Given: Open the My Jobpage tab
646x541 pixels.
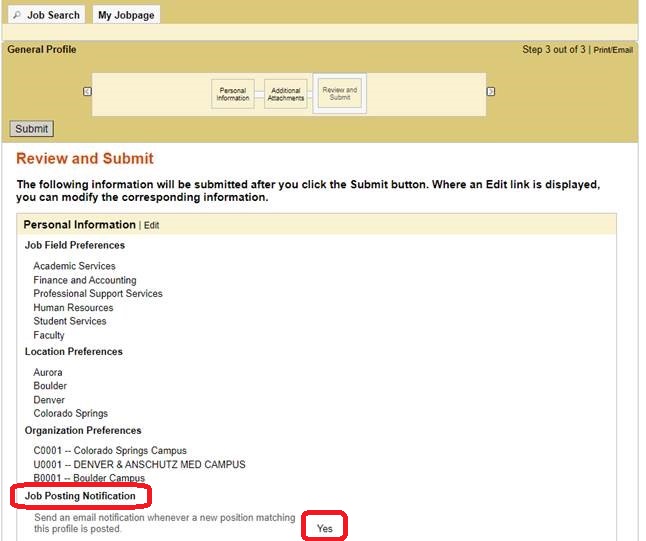Looking at the screenshot, I should 126,15.
